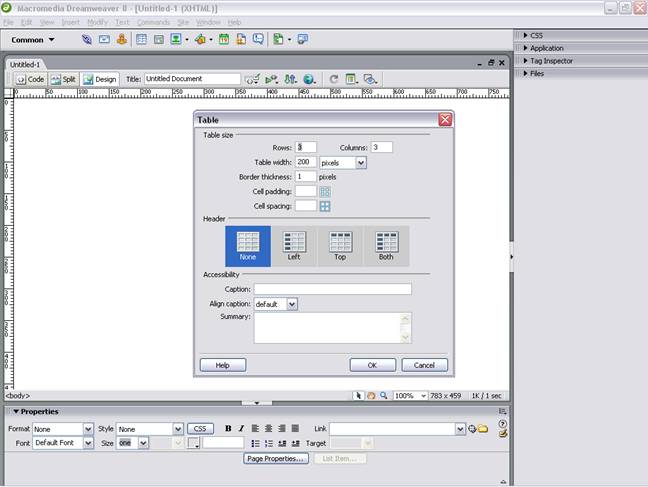Select the arrow Select tool in status bar
Image resolution: width=648 pixels, height=487 pixels.
[x=358, y=396]
